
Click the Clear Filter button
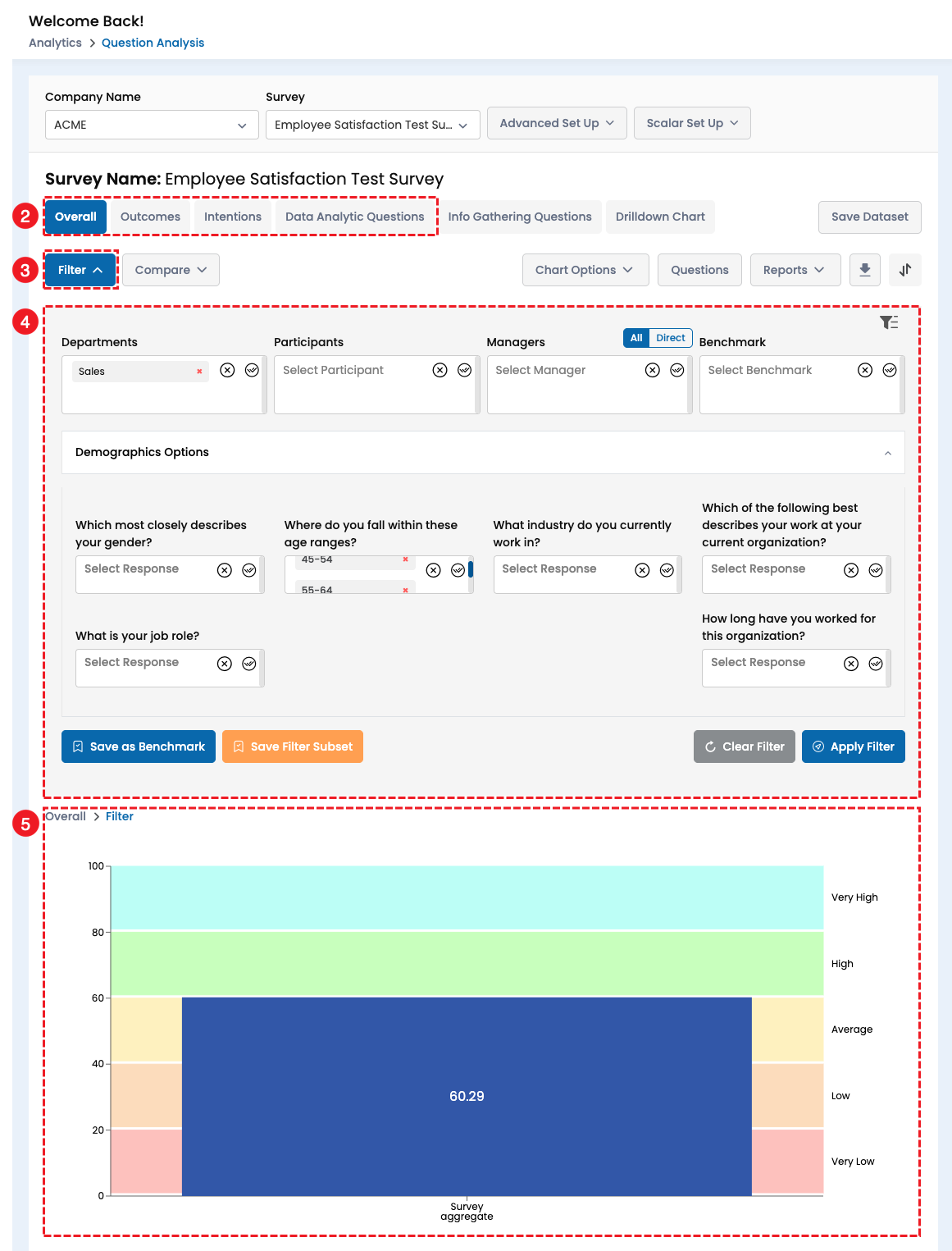click(745, 746)
